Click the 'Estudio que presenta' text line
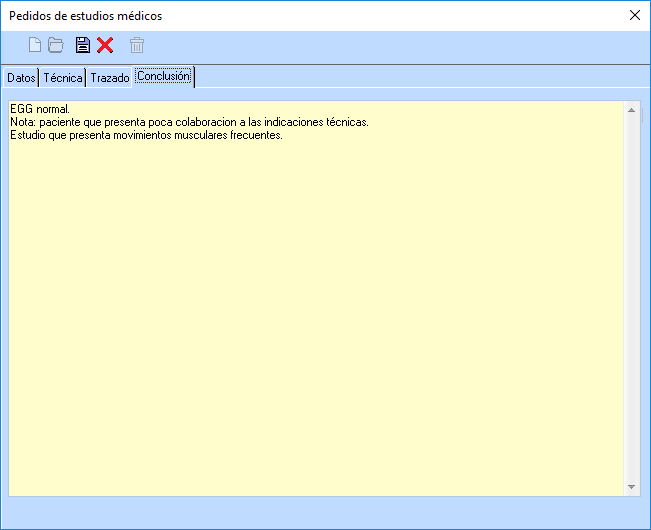The height and width of the screenshot is (530, 651). click(146, 135)
